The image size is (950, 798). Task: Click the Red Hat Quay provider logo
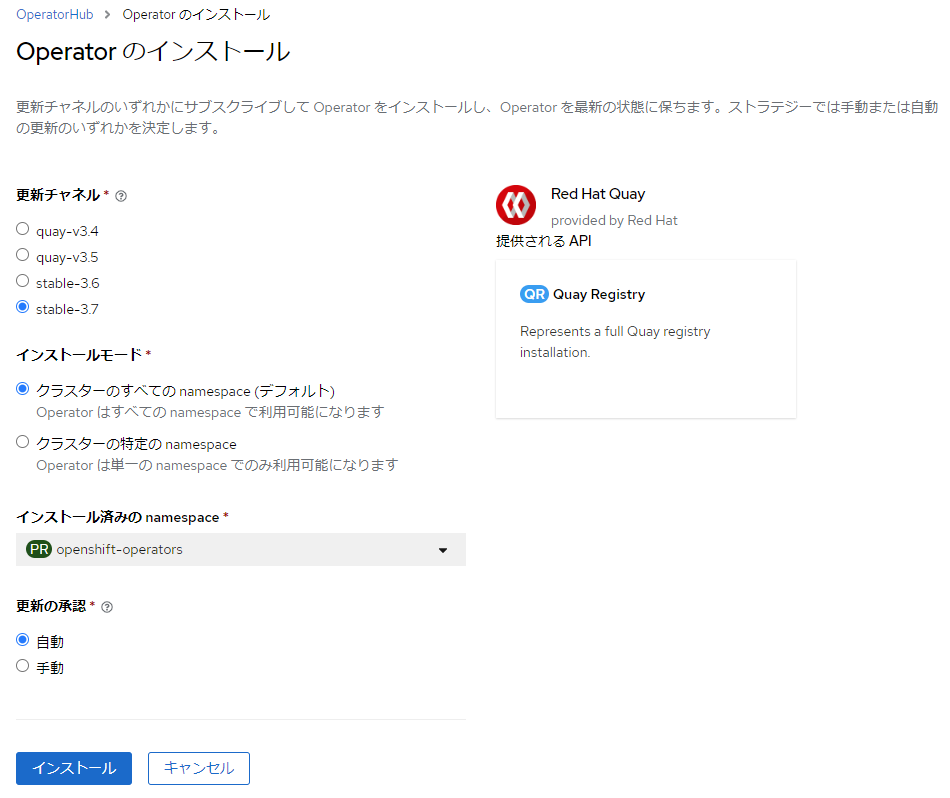point(516,204)
